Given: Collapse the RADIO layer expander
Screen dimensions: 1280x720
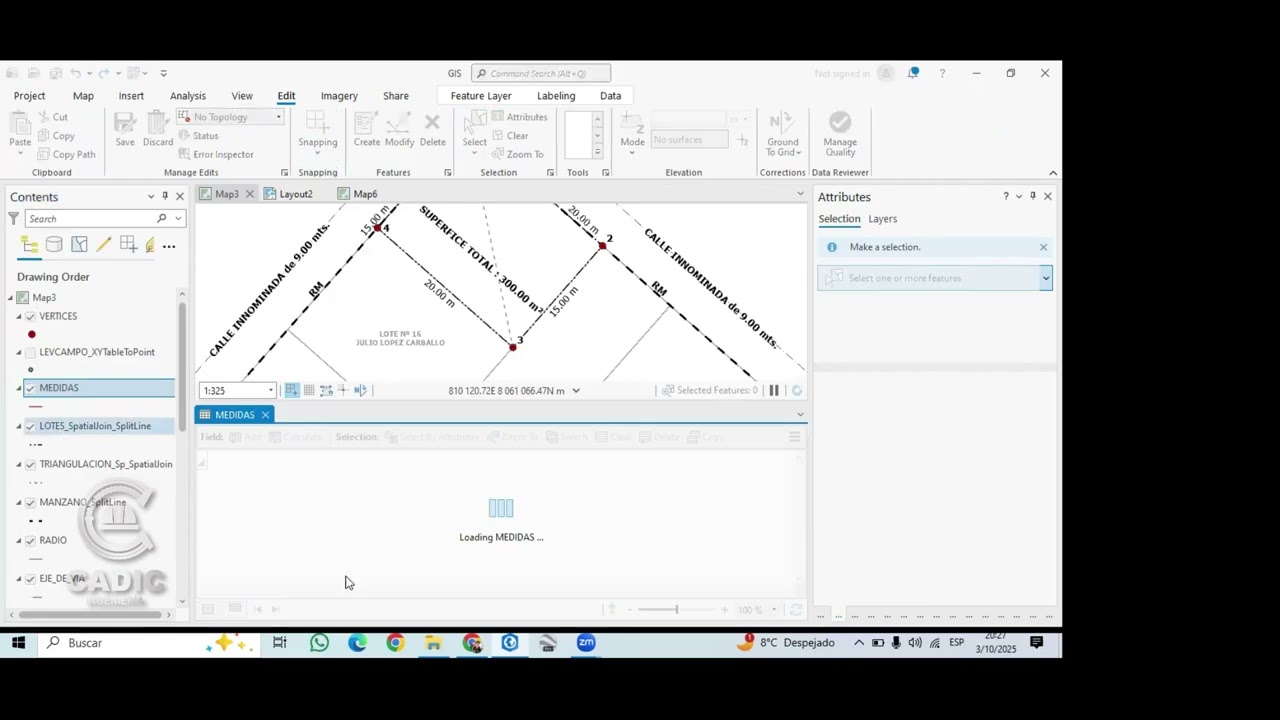Looking at the screenshot, I should [x=18, y=540].
